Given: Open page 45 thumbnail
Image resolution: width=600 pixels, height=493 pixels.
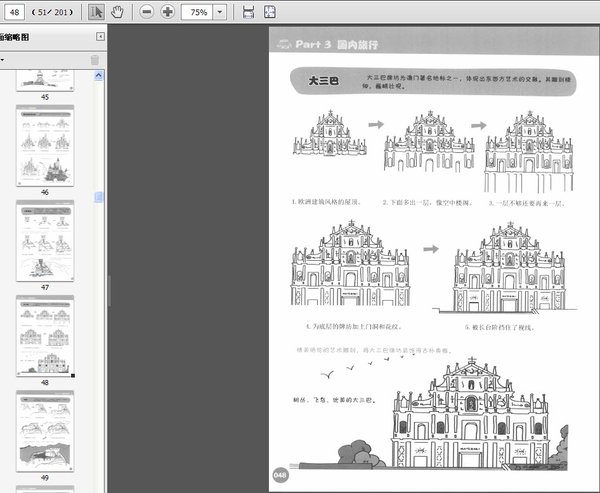Looking at the screenshot, I should point(45,78).
